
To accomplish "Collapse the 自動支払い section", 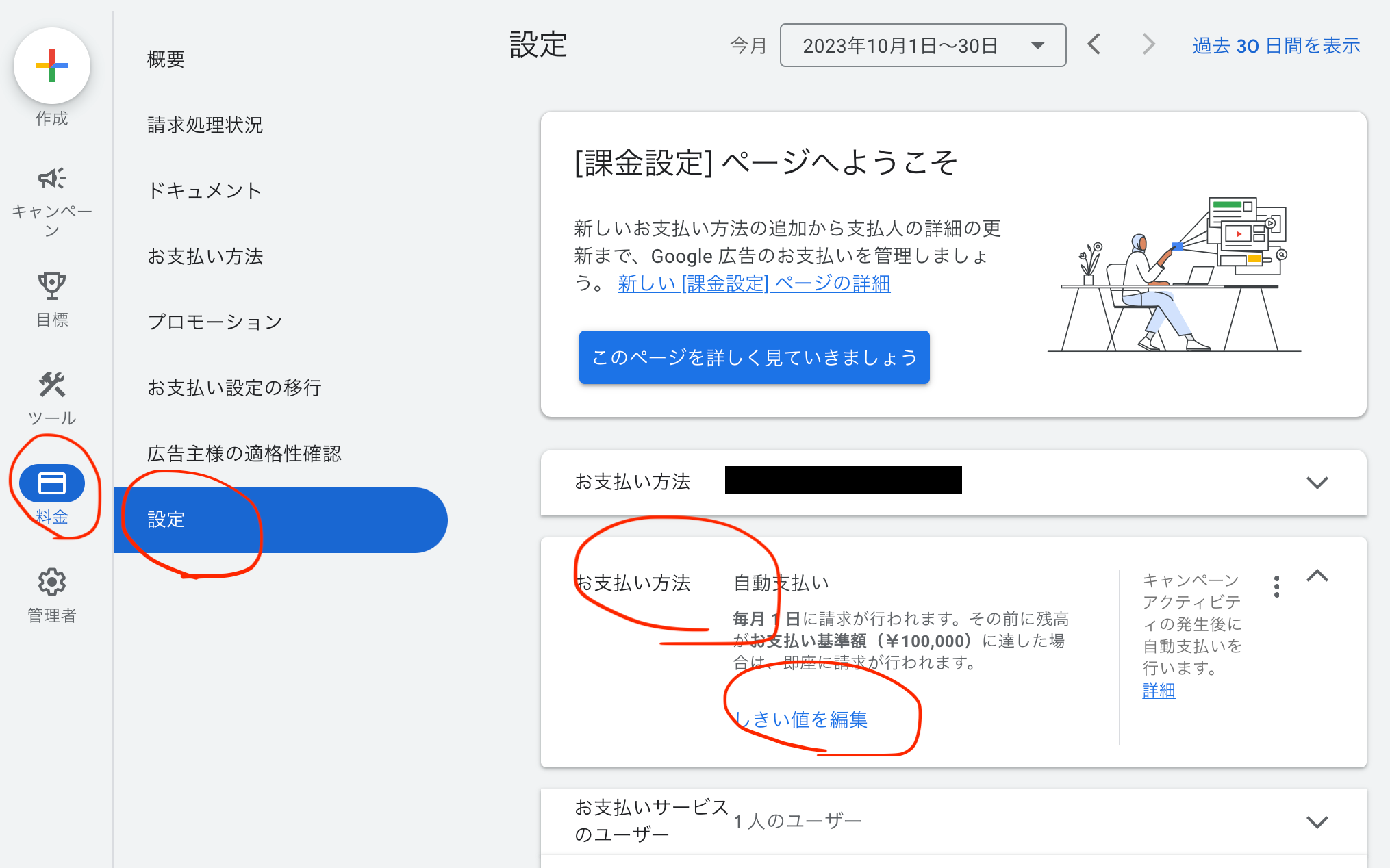I will point(1317,576).
